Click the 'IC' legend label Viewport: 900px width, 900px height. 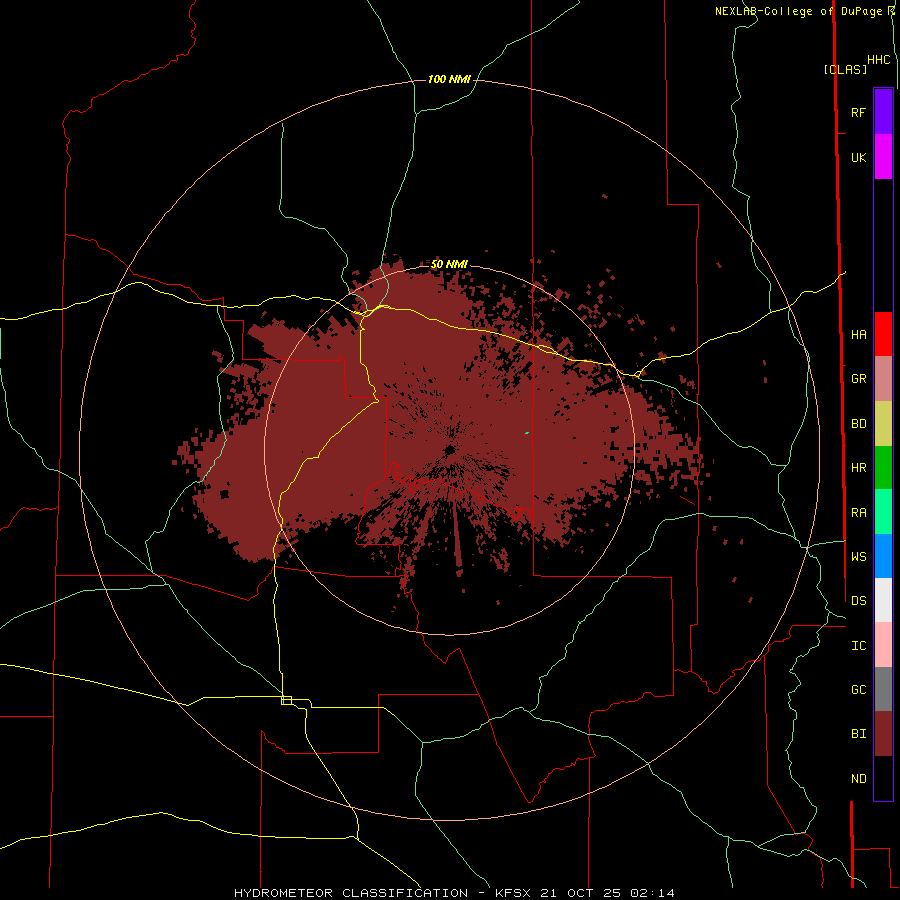point(858,646)
